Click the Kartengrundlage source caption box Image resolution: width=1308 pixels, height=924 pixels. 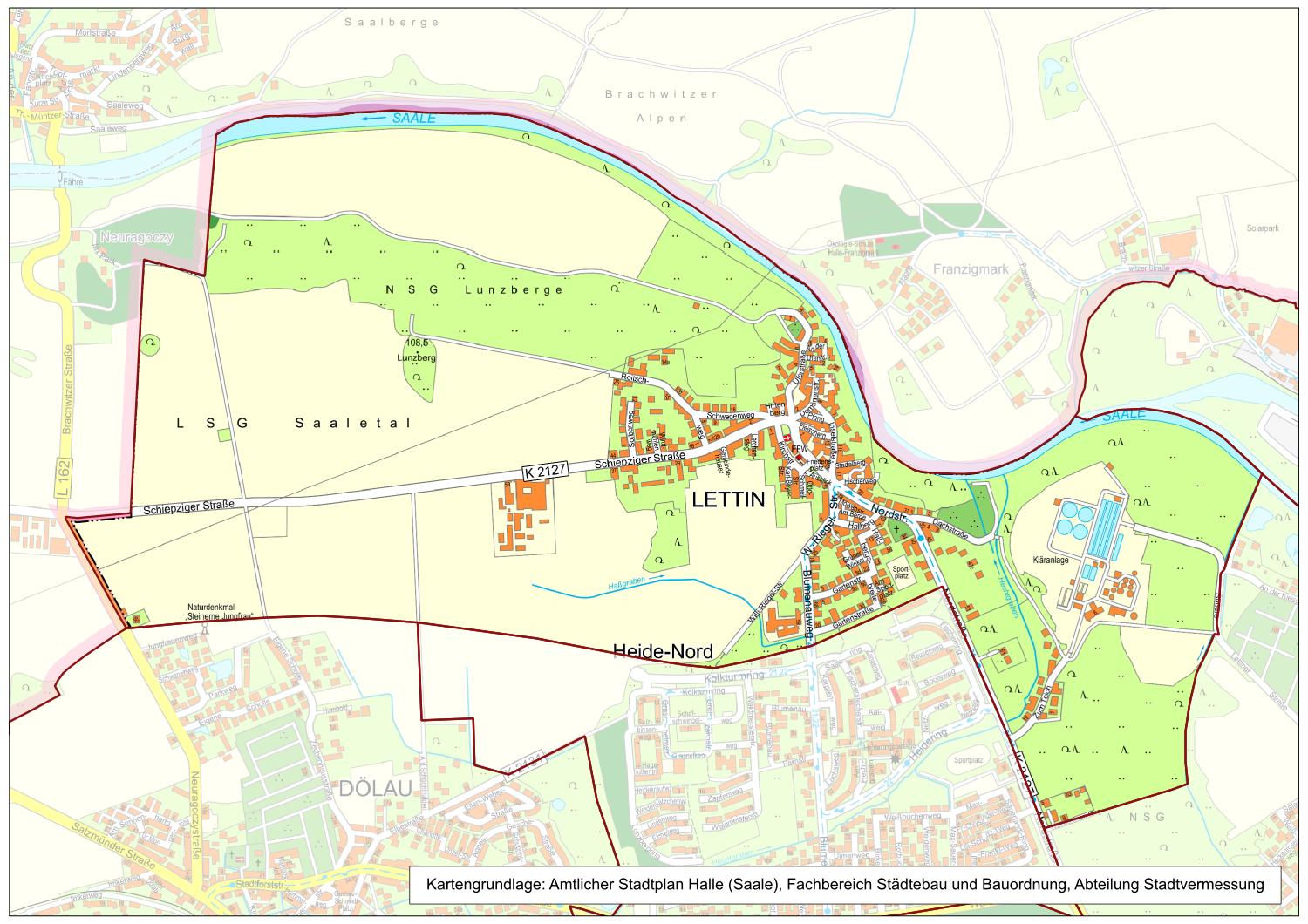[x=844, y=884]
